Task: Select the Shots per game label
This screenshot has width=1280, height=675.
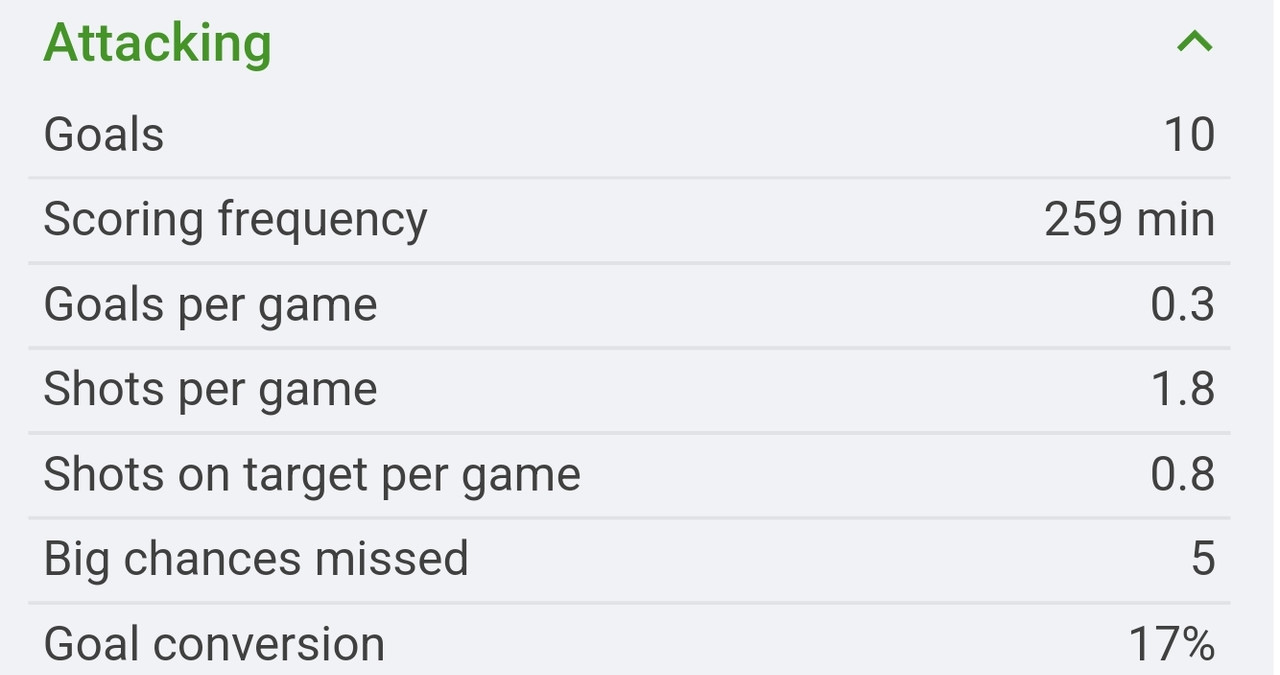Action: 210,391
